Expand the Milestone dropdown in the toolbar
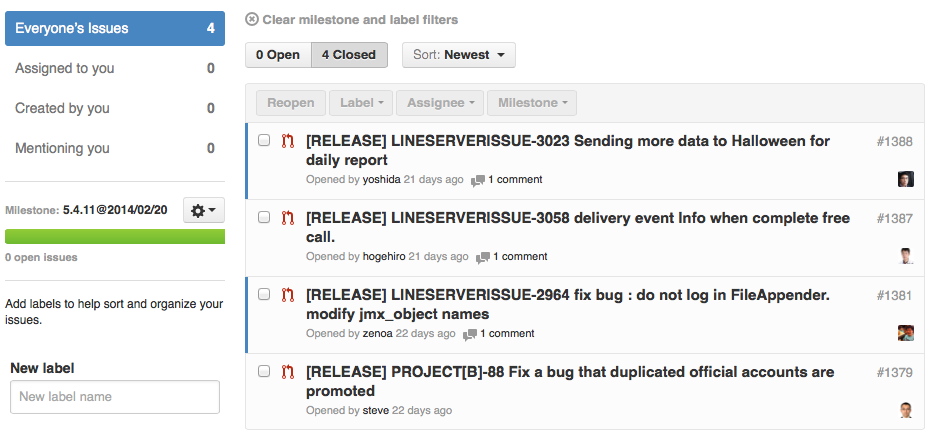Image resolution: width=931 pixels, height=436 pixels. click(532, 103)
